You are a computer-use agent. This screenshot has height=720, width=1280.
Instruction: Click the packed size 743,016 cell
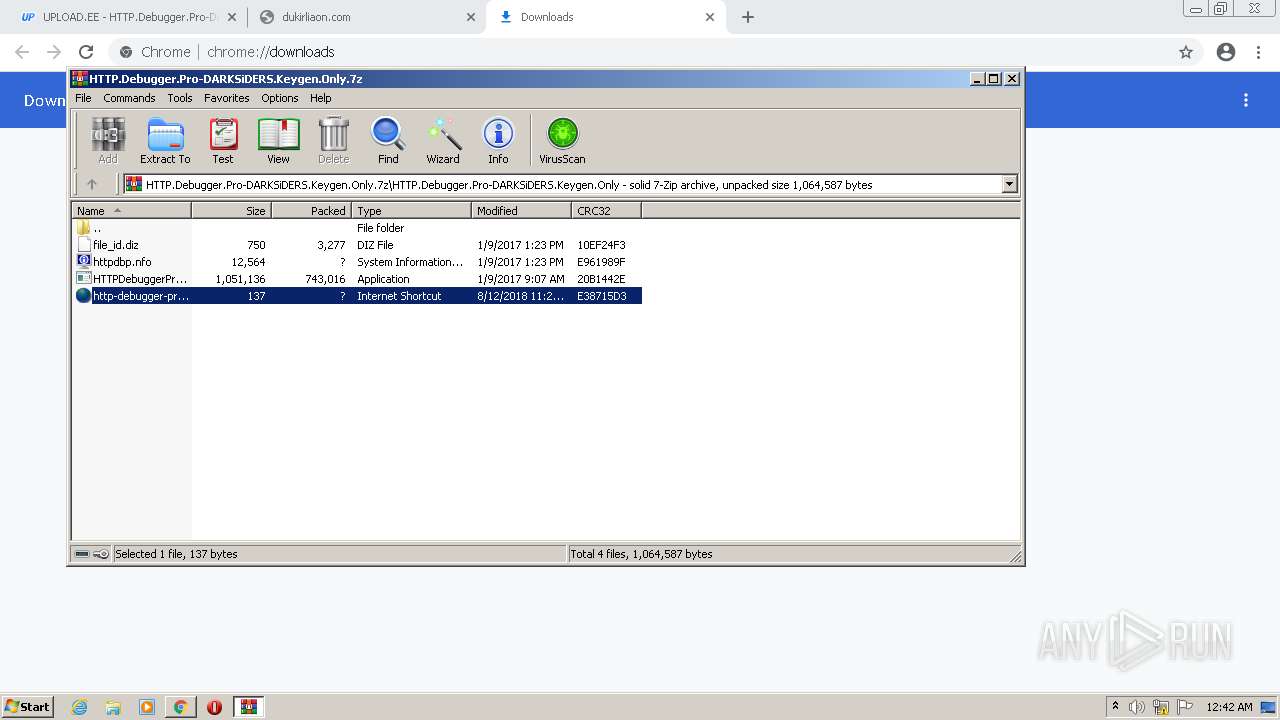pyautogui.click(x=325, y=279)
